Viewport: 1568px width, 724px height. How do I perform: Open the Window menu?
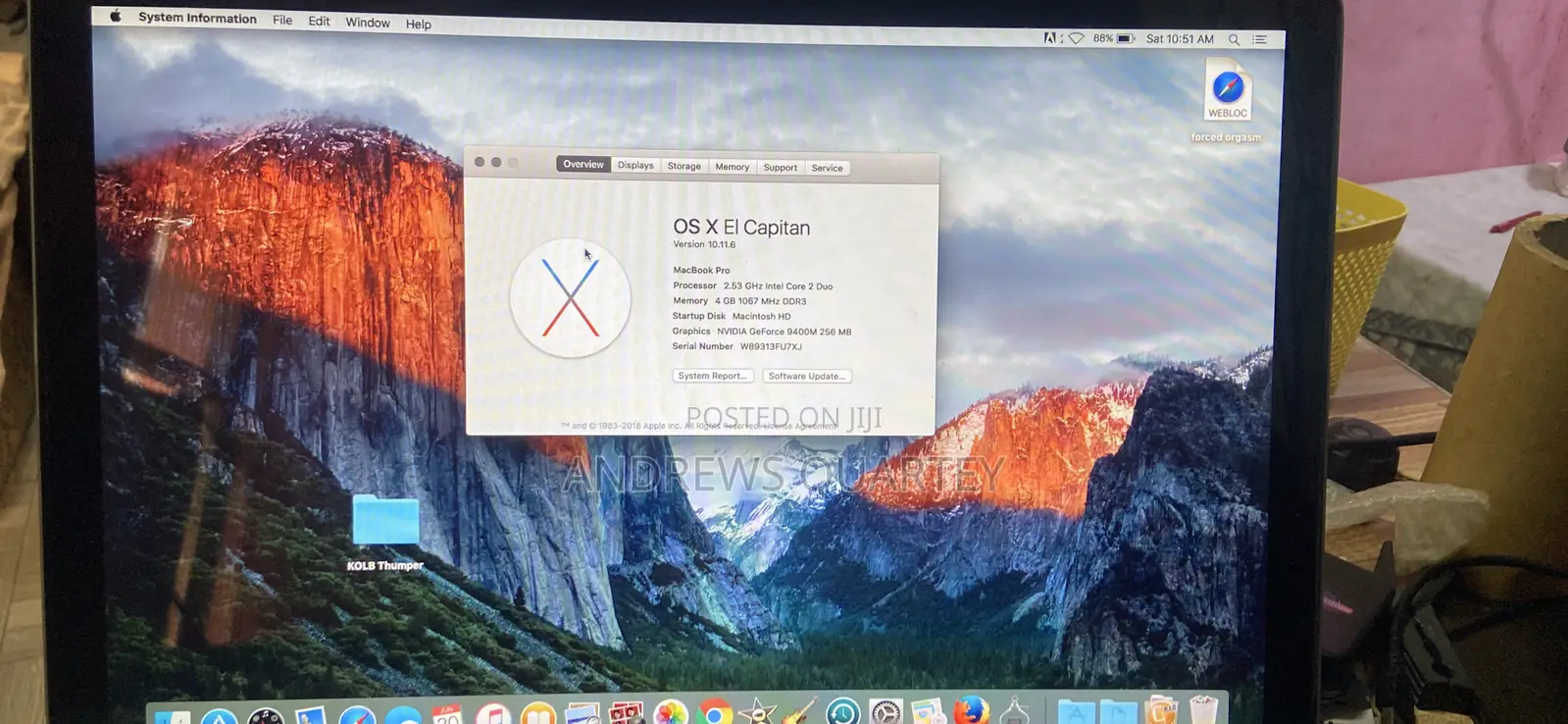368,23
